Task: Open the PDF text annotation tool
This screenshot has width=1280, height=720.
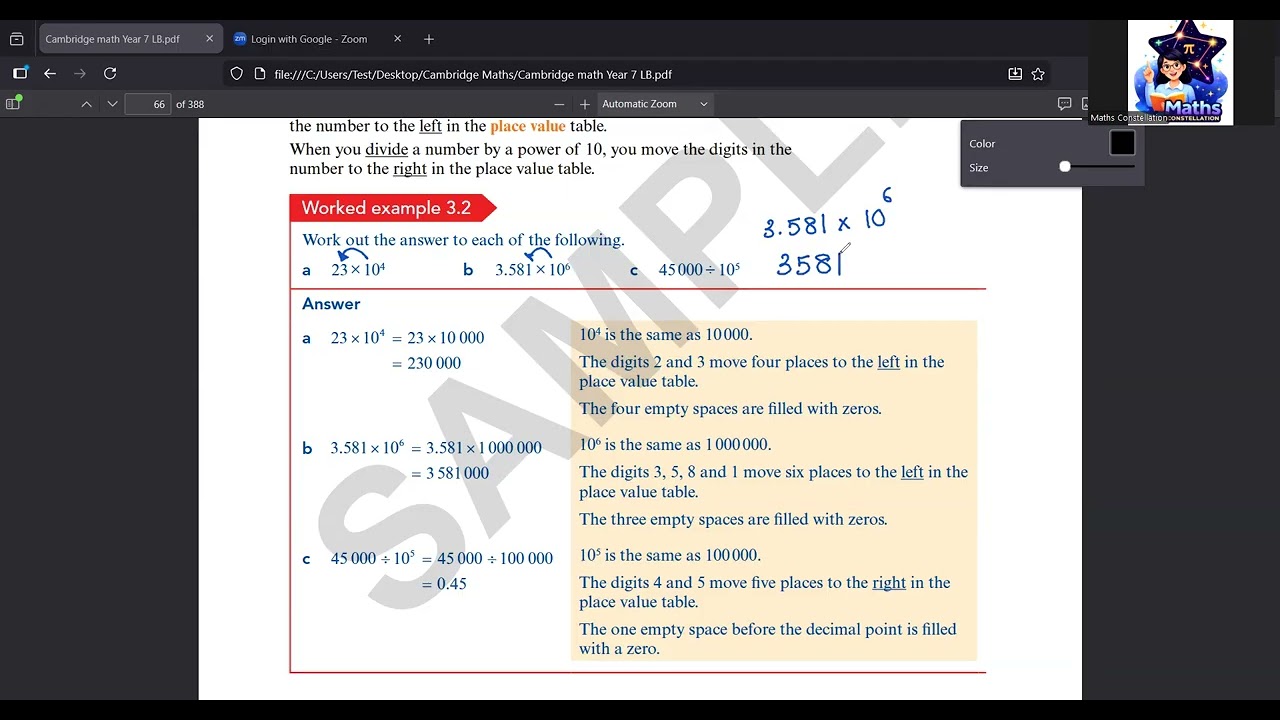Action: 1064,104
